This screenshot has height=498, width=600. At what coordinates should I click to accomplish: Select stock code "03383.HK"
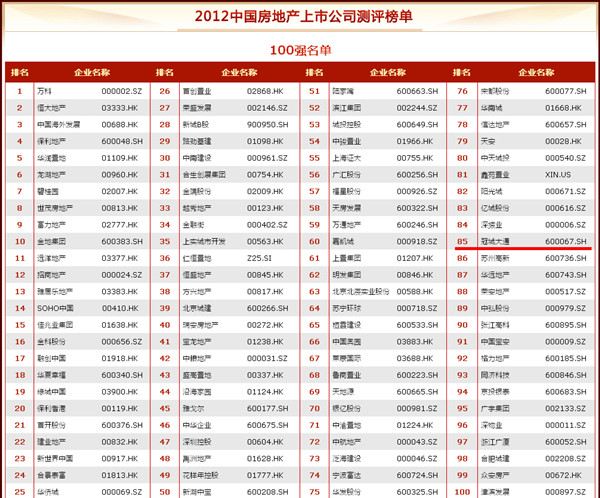pyautogui.click(x=119, y=292)
